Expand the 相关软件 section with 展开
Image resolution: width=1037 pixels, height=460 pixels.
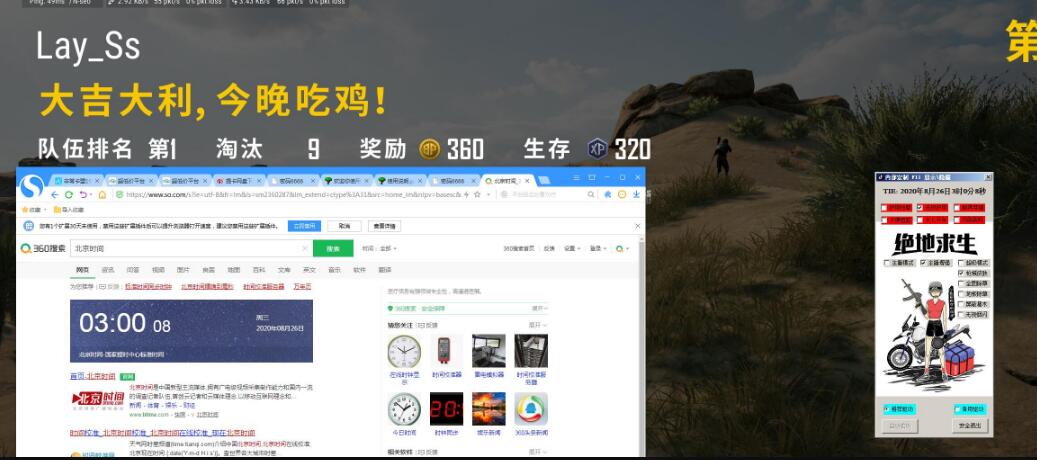(x=537, y=452)
